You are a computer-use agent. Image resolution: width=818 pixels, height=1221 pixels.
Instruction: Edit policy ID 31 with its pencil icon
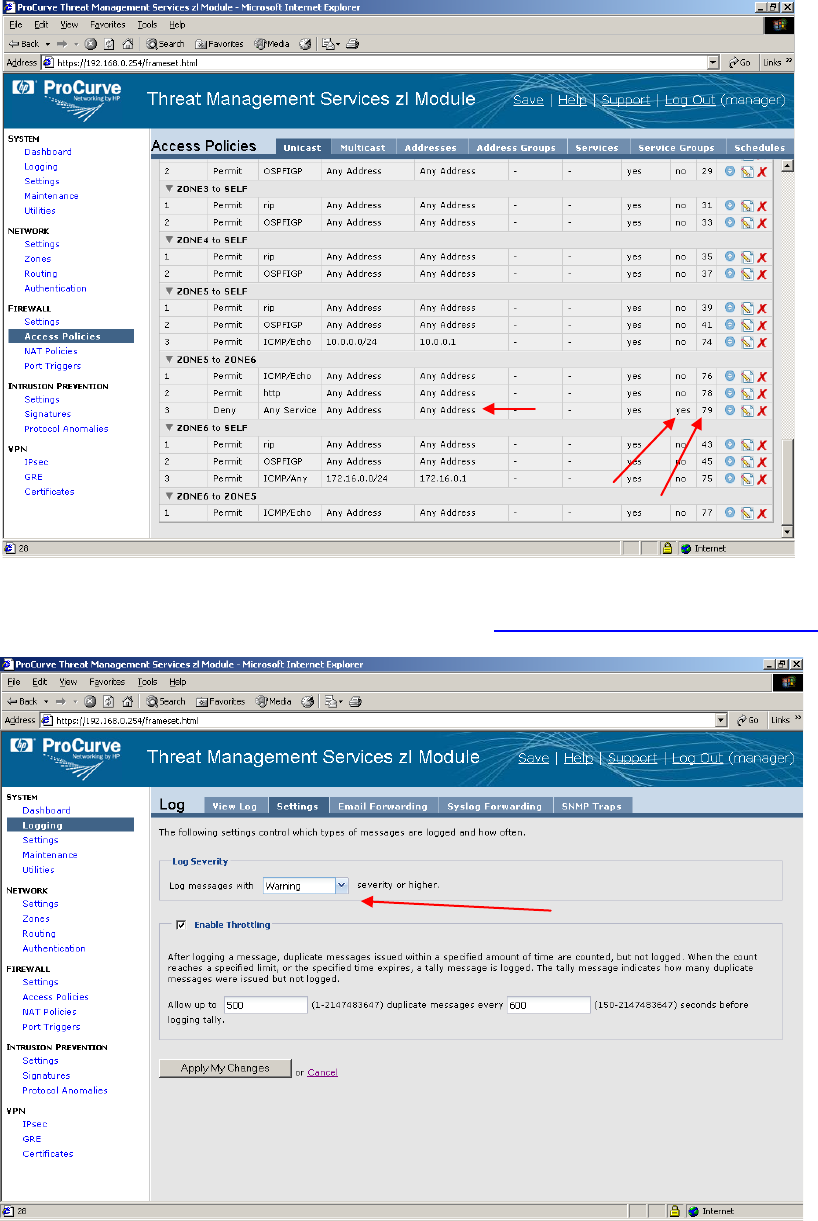click(x=746, y=206)
